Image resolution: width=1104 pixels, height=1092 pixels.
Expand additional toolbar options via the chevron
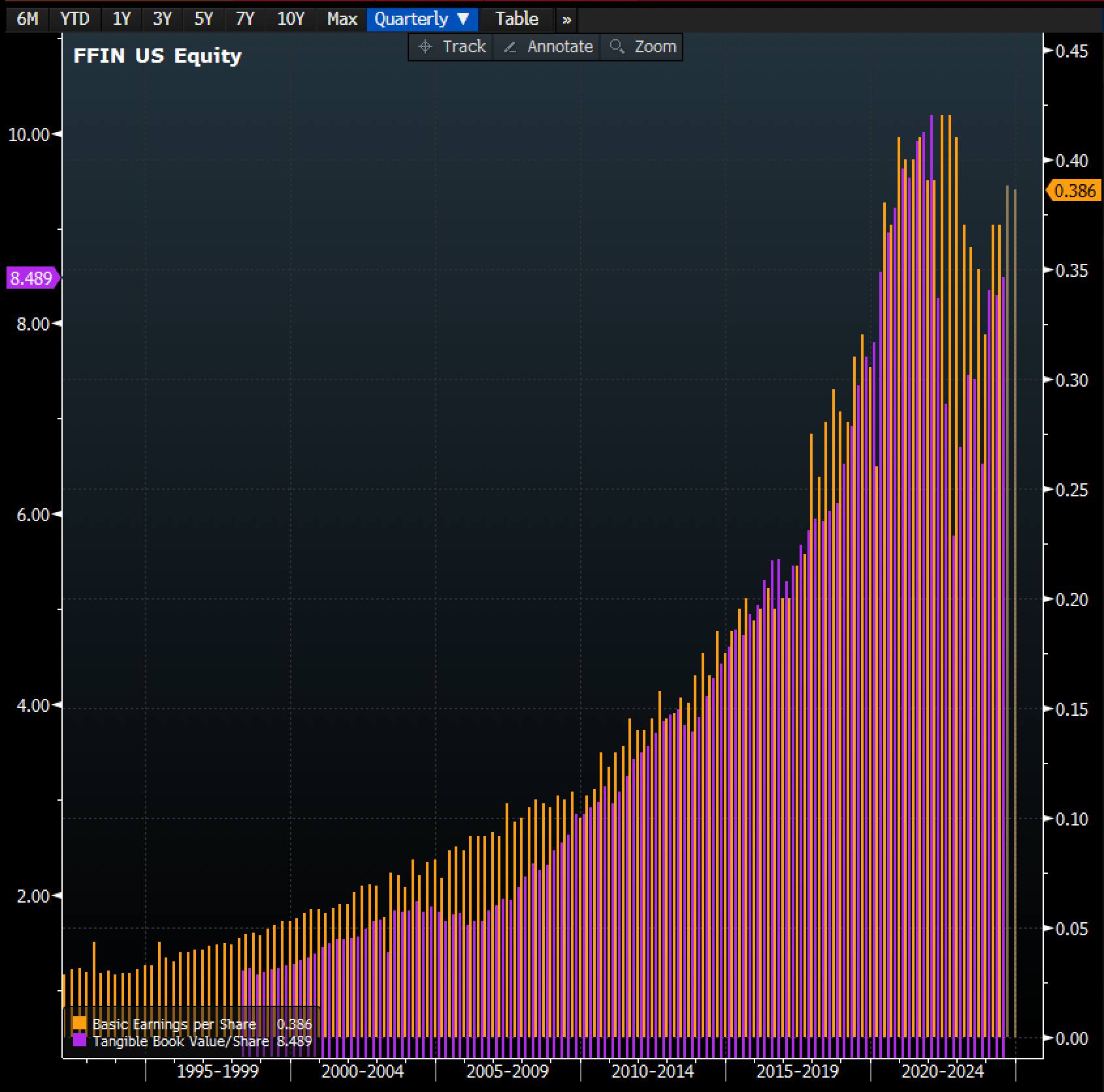point(566,20)
